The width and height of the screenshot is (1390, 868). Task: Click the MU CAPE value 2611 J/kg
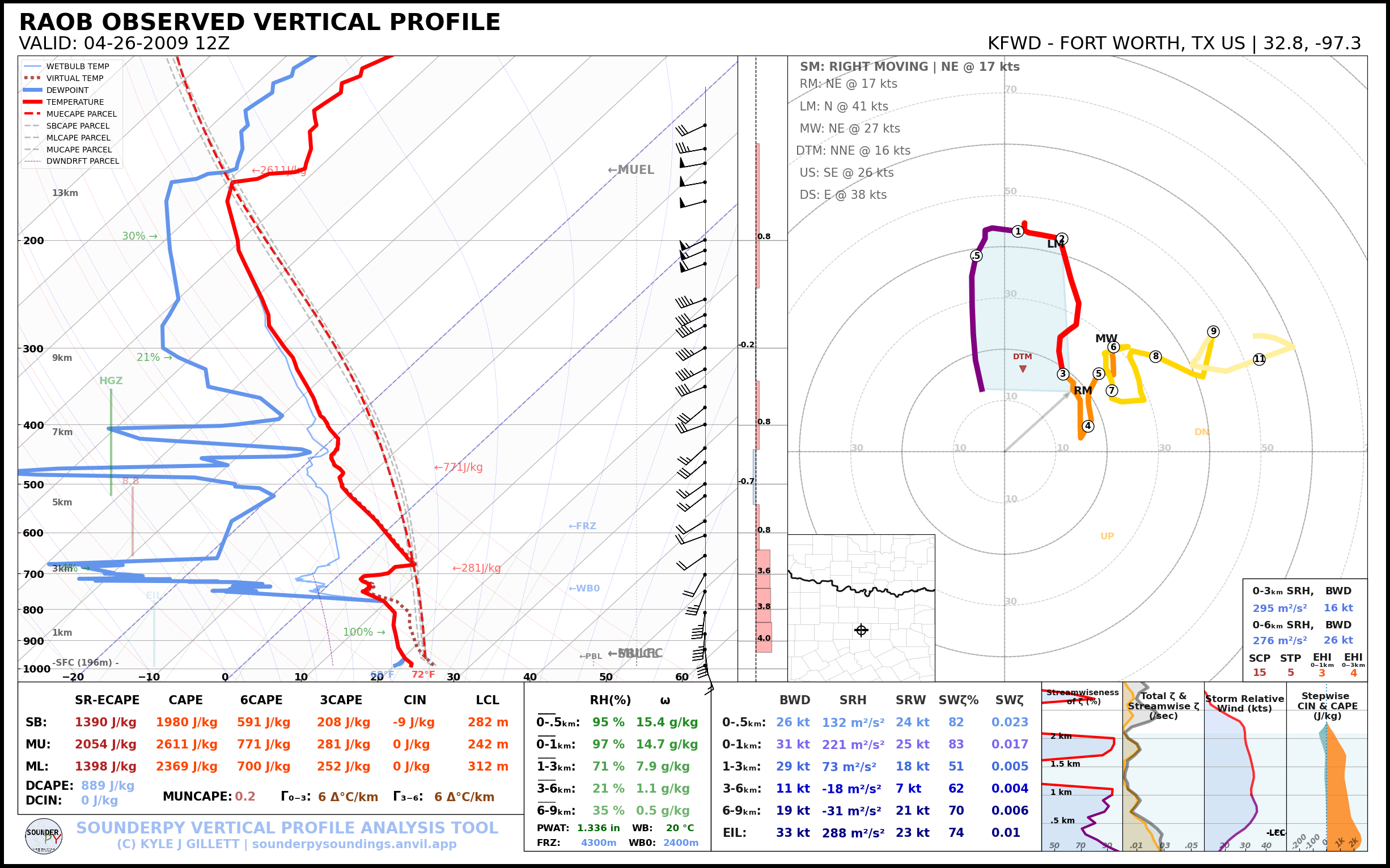click(186, 744)
